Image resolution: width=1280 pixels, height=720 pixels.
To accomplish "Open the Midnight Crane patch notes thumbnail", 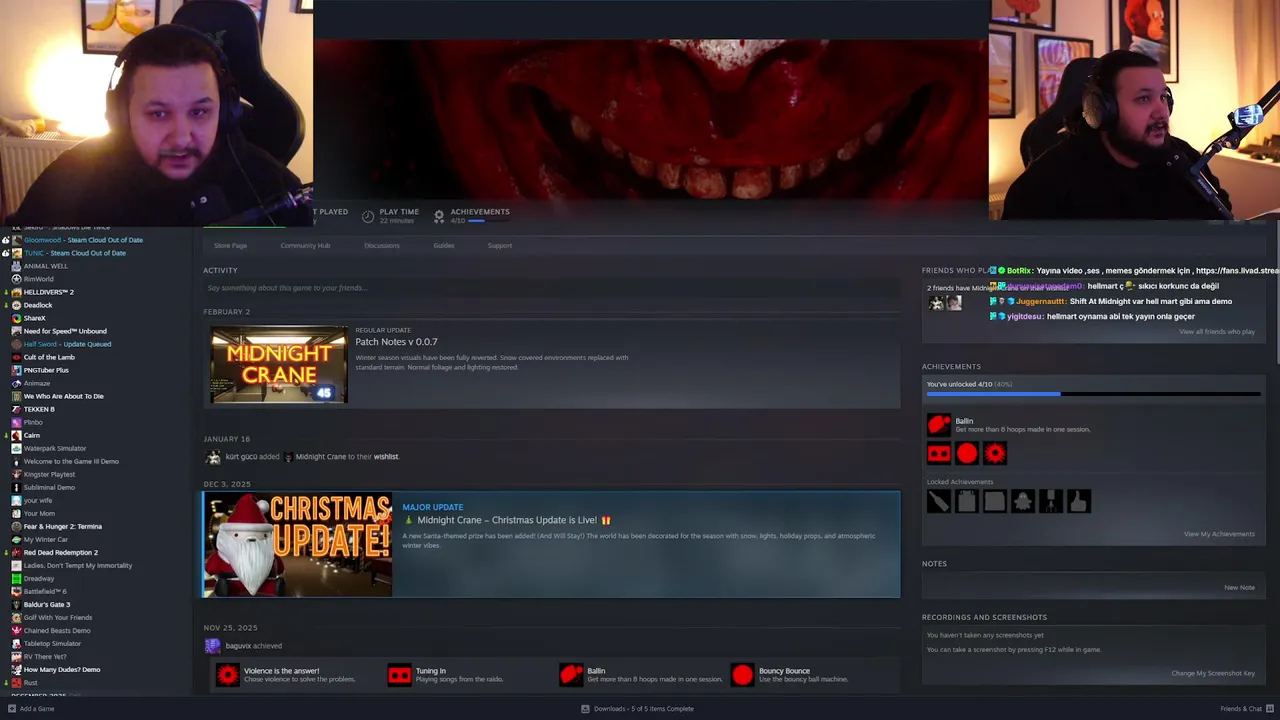I will [x=279, y=364].
